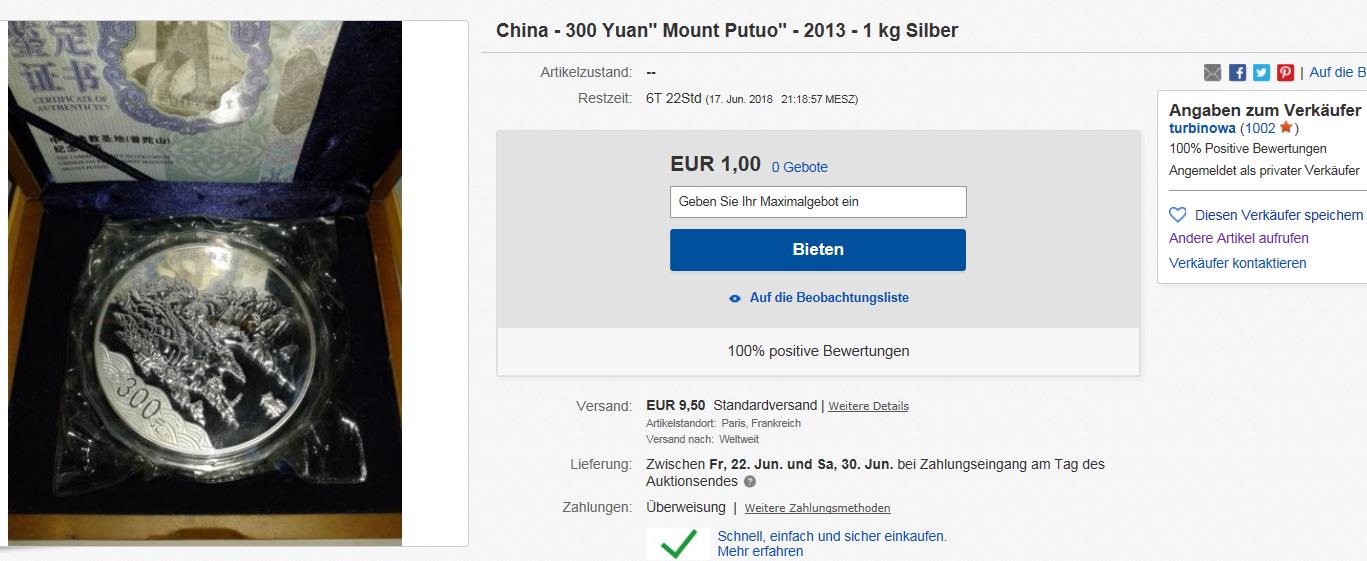Open the delivery info question mark icon
Image resolution: width=1367 pixels, height=561 pixels.
pyautogui.click(x=750, y=482)
